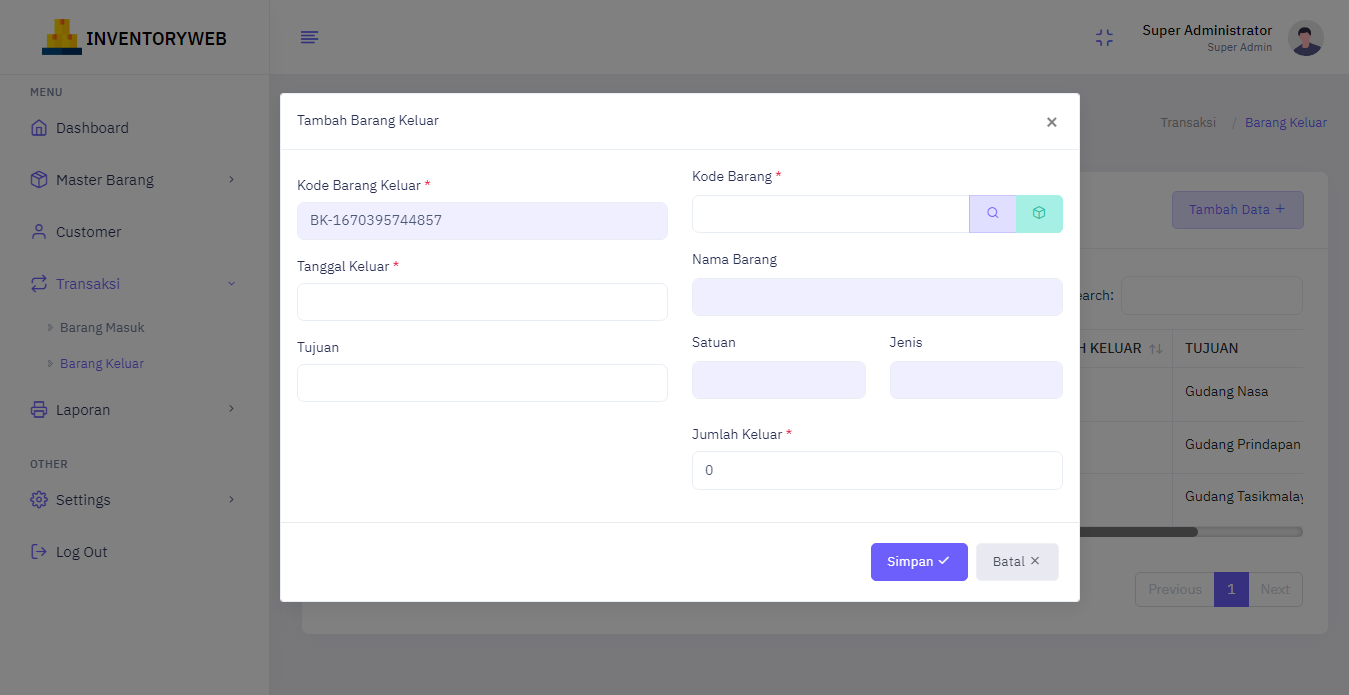The height and width of the screenshot is (695, 1349).
Task: Close the Tambah Barang Keluar dialog
Action: (1051, 122)
